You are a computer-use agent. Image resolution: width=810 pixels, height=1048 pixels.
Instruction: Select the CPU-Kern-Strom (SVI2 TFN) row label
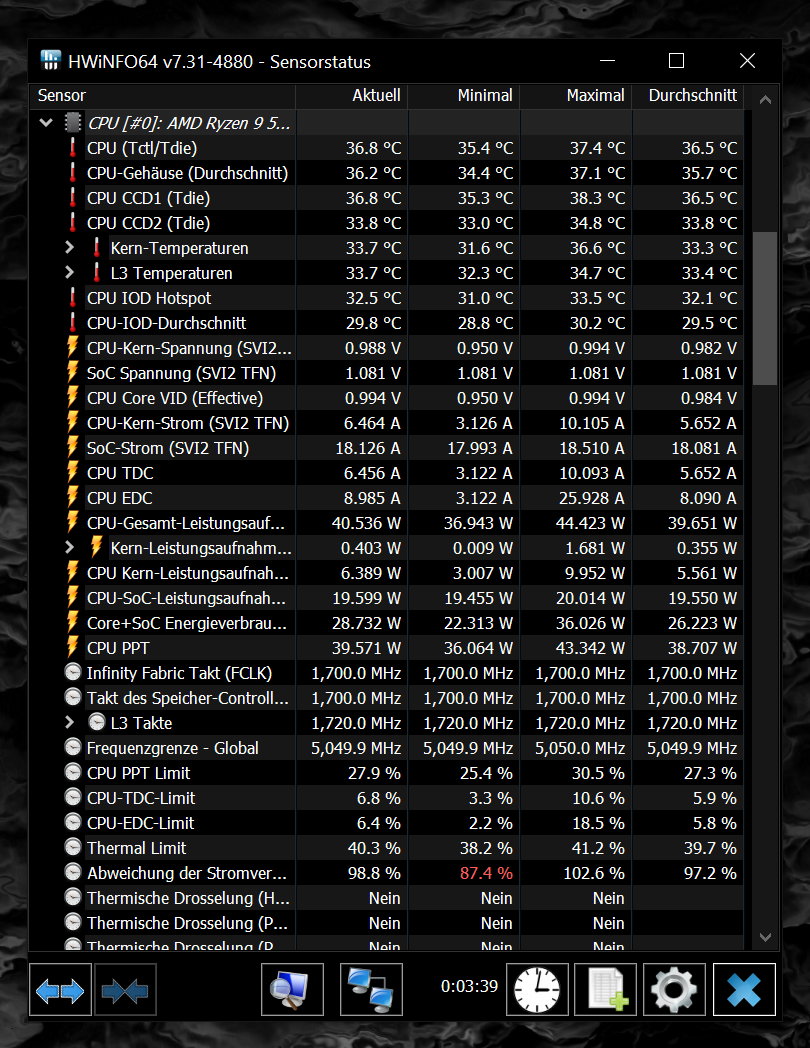(188, 423)
